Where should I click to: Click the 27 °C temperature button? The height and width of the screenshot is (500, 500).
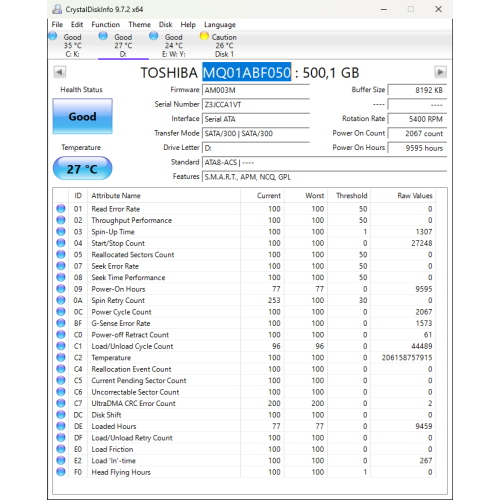tap(82, 169)
